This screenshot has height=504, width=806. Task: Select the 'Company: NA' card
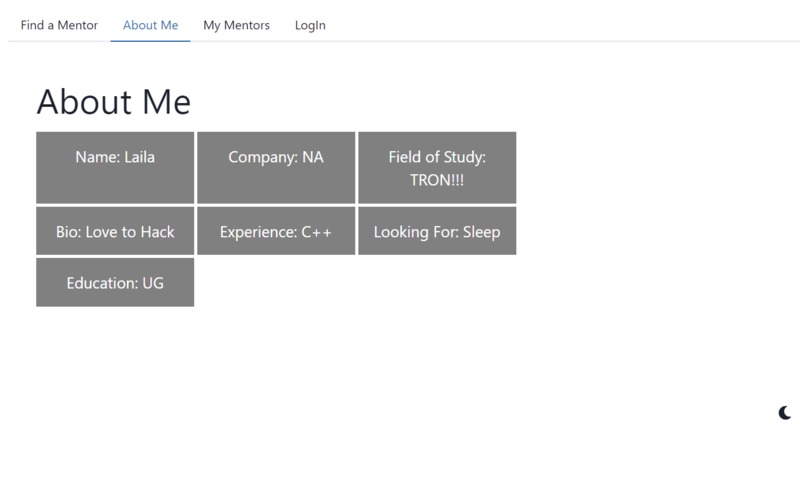[x=276, y=168]
